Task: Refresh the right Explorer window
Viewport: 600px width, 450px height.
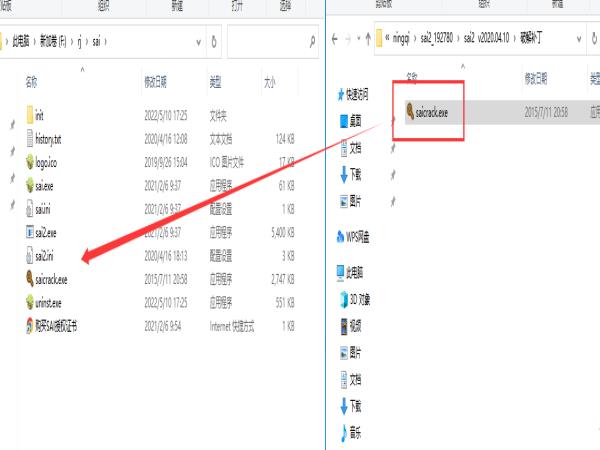Action: 594,38
